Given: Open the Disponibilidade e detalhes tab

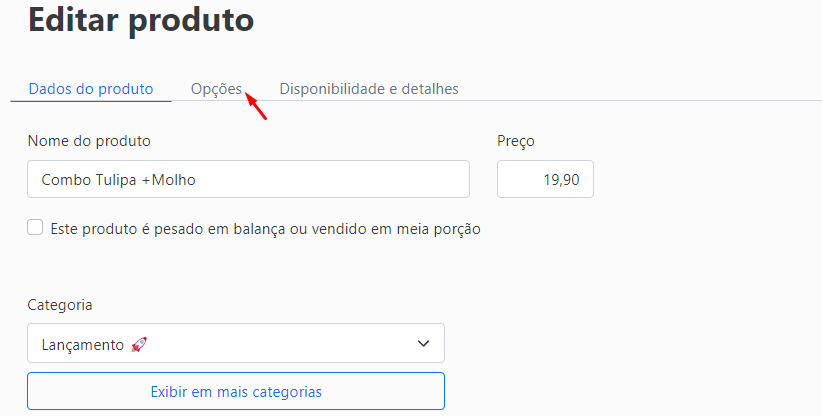Looking at the screenshot, I should tap(369, 89).
